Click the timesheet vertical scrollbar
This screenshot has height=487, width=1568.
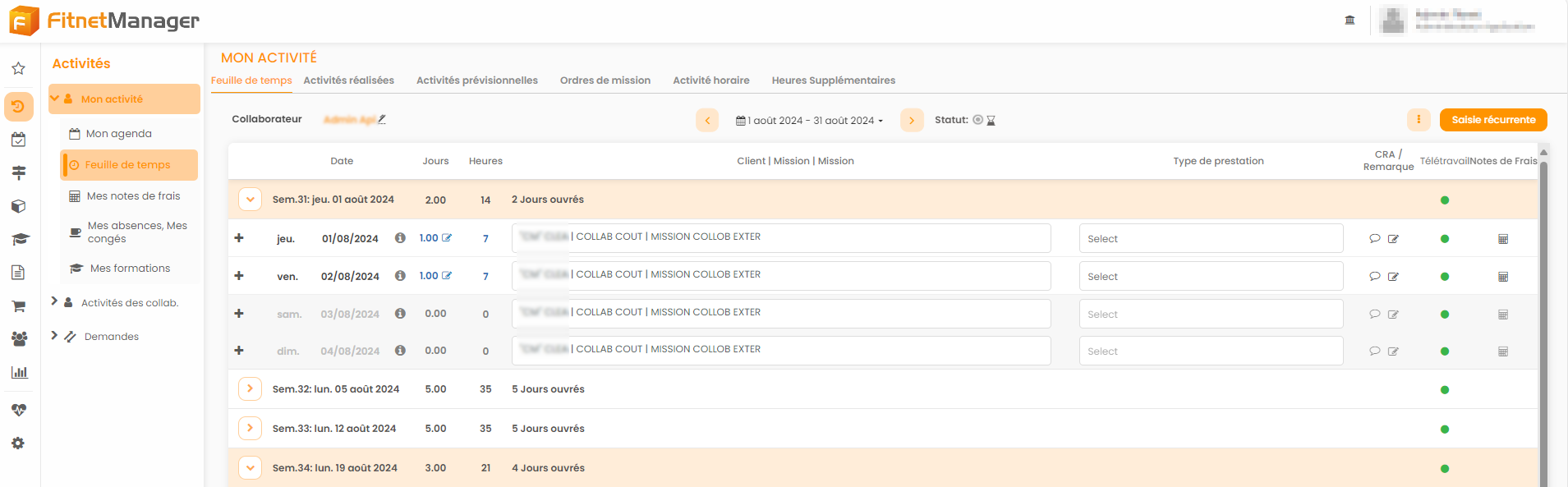click(x=1543, y=320)
